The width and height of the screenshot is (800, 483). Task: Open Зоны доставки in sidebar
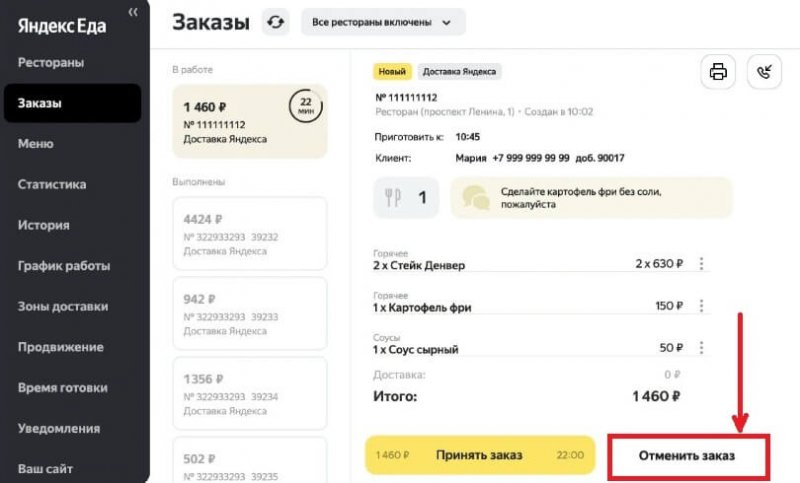[x=61, y=307]
